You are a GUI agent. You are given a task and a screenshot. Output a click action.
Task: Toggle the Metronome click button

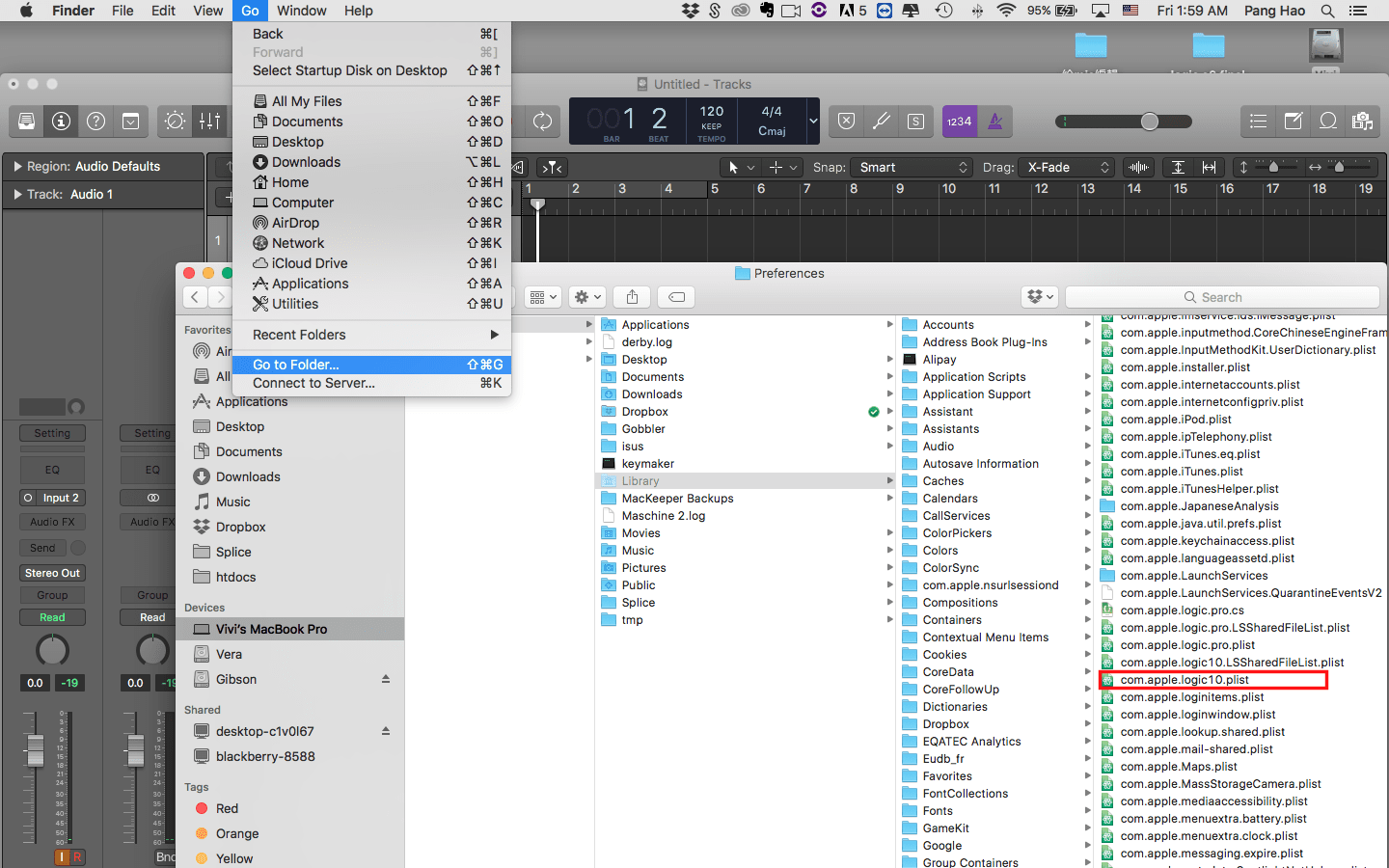click(995, 122)
